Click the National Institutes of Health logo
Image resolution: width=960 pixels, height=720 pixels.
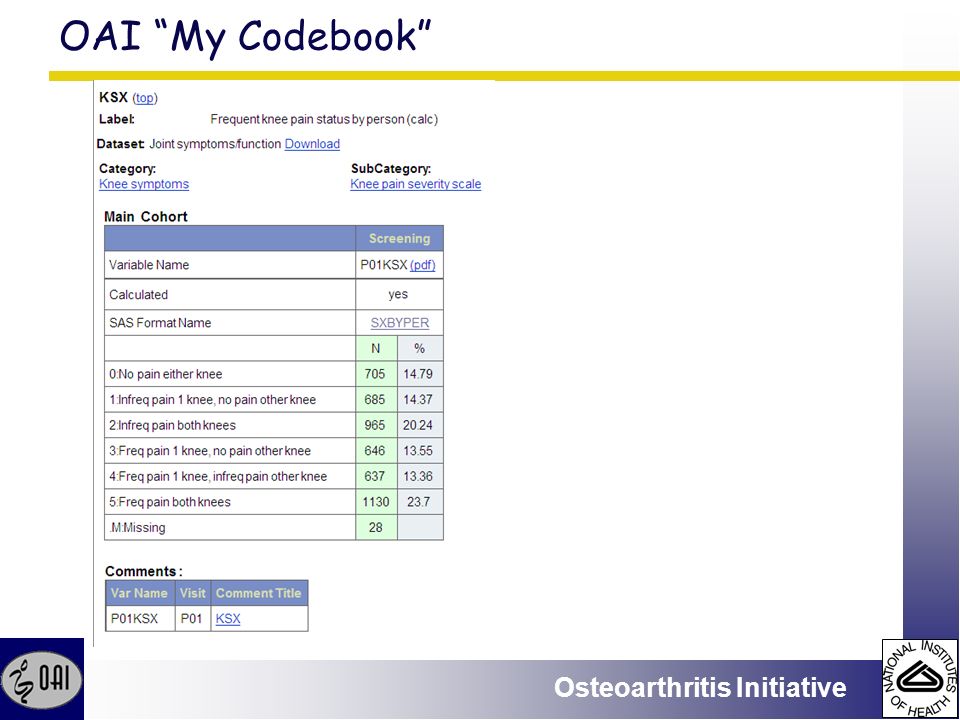[920, 679]
